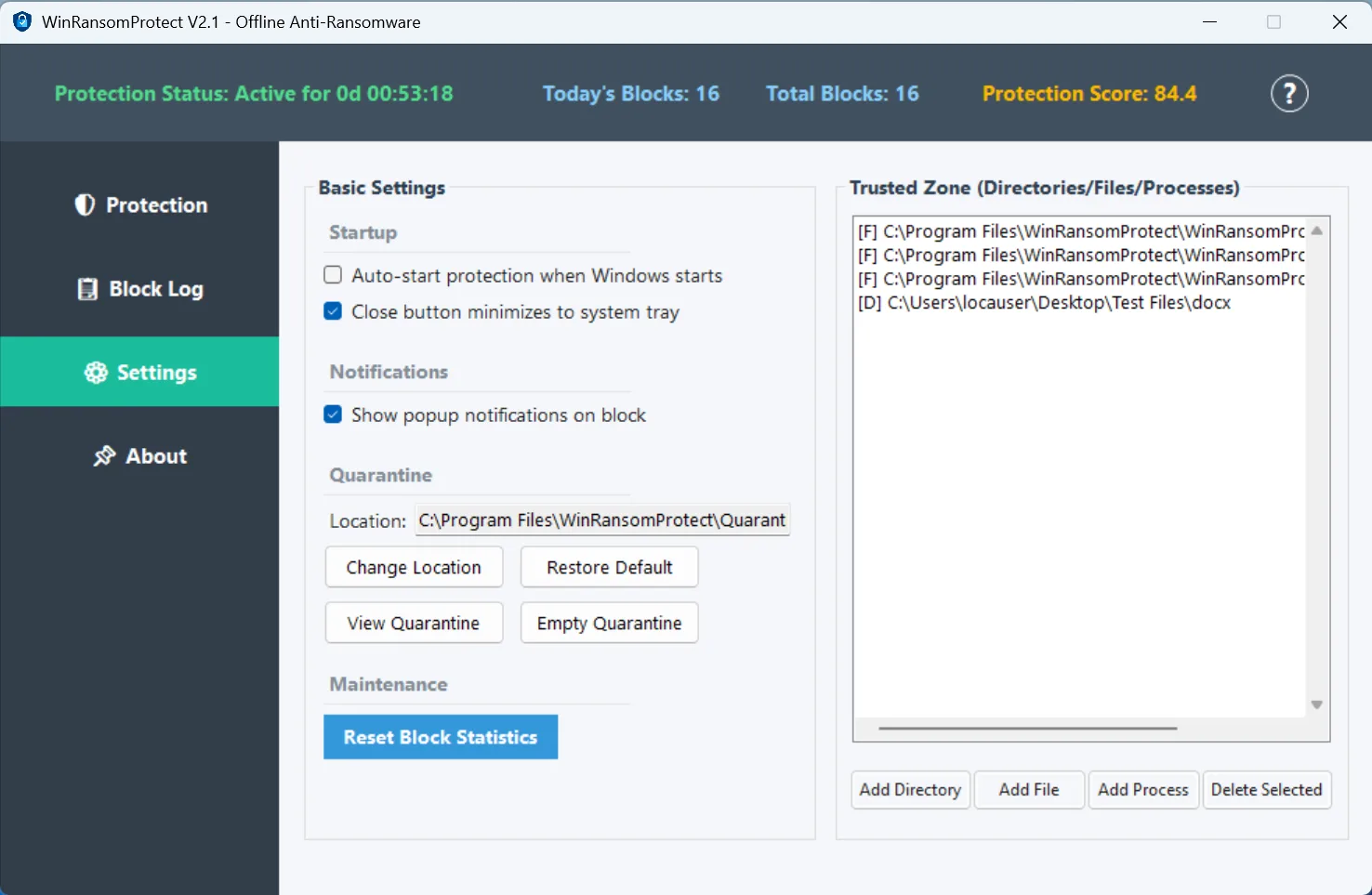Untick close button minimizes to system tray
Viewport: 1372px width, 895px height.
click(x=333, y=311)
